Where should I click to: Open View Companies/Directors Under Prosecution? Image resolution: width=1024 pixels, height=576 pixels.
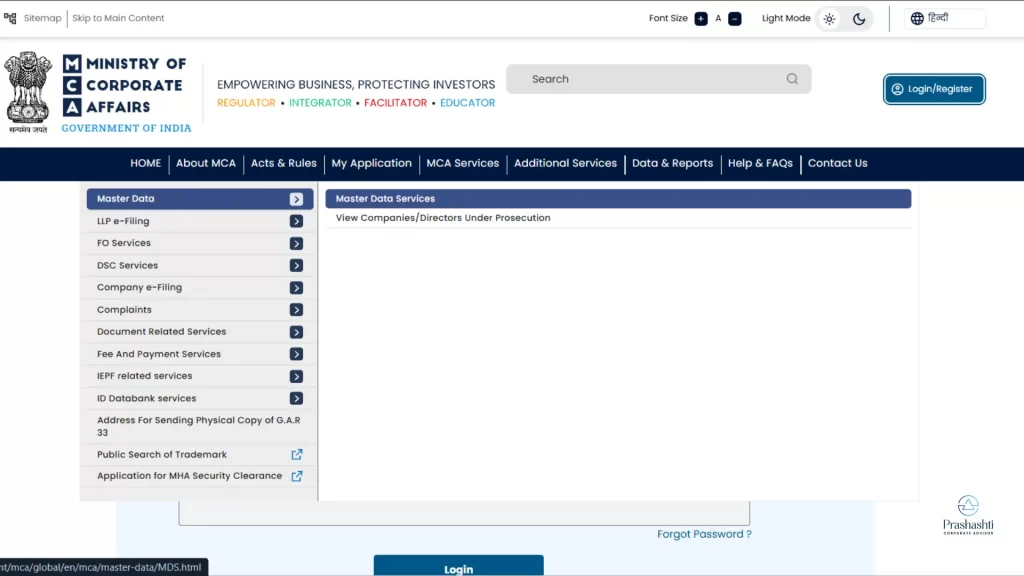tap(443, 218)
